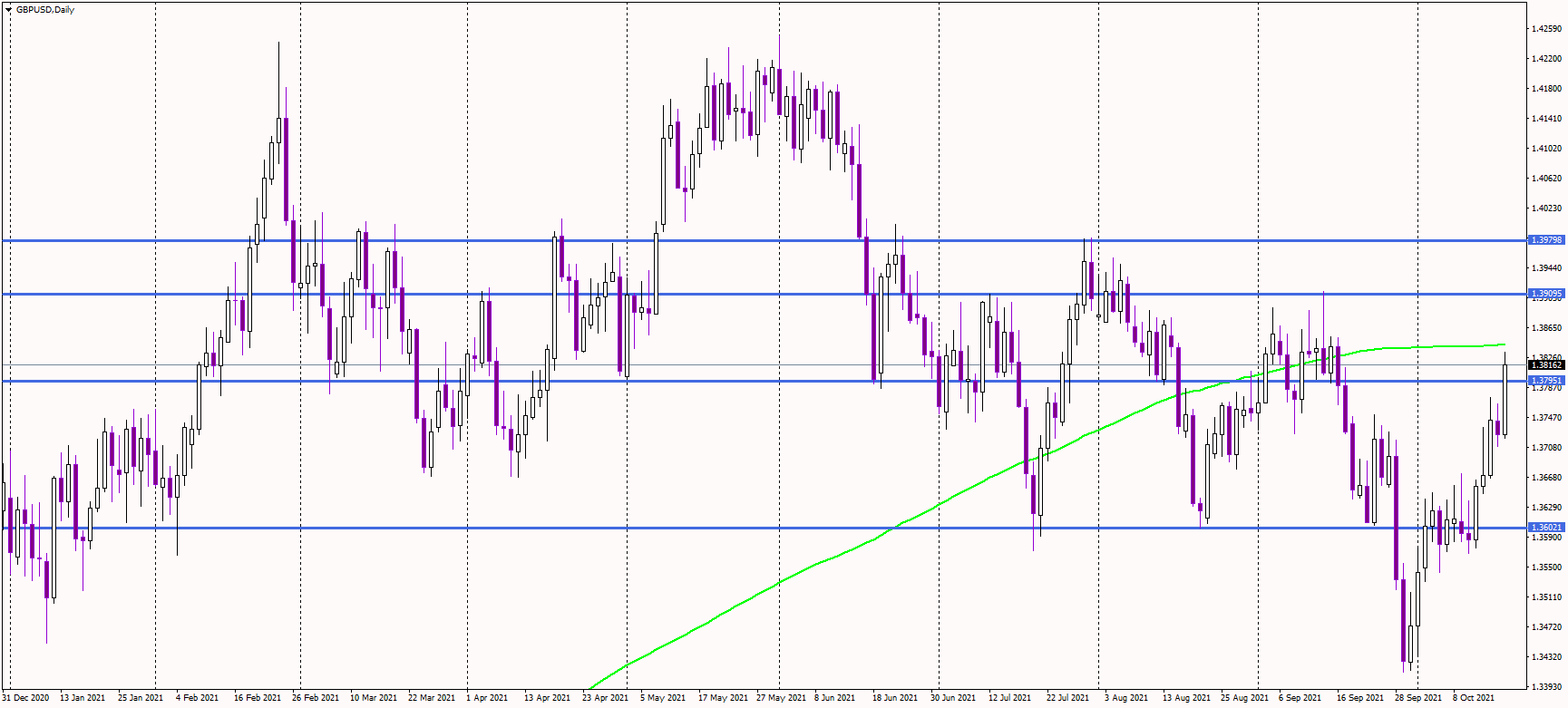1568x708 pixels.
Task: Click the 1.34320 price axis label
Action: coord(1547,657)
